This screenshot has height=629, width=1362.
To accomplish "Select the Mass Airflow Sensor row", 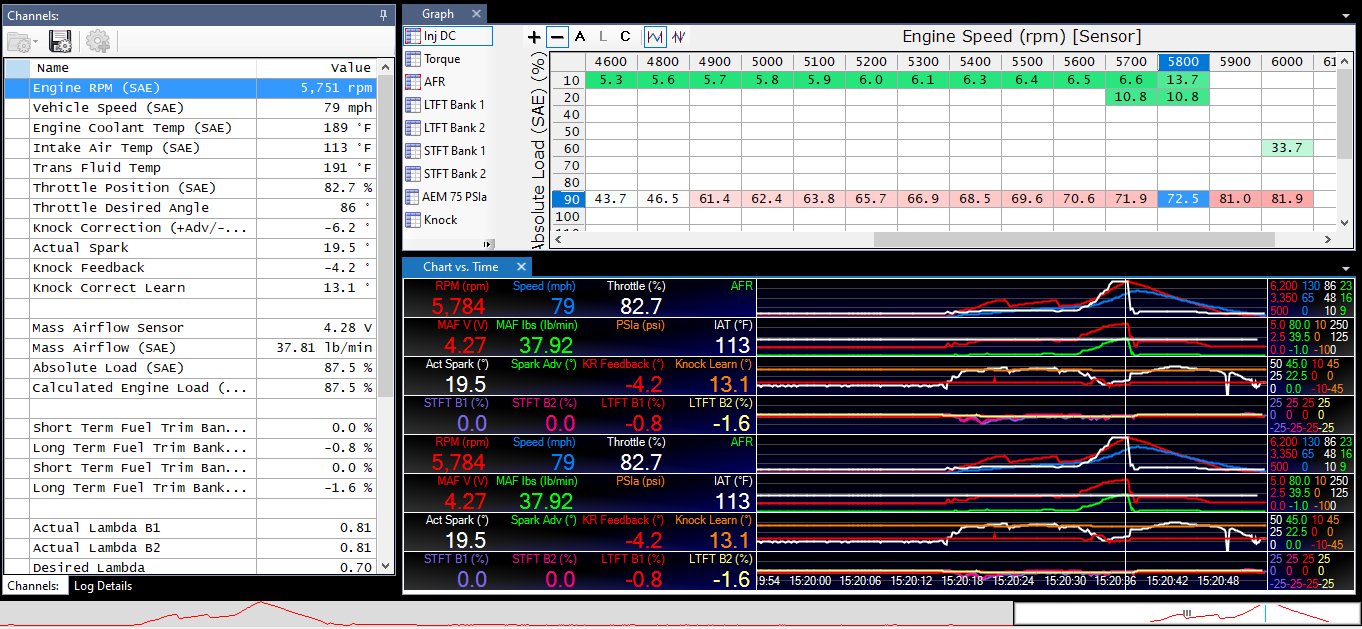I will 191,328.
